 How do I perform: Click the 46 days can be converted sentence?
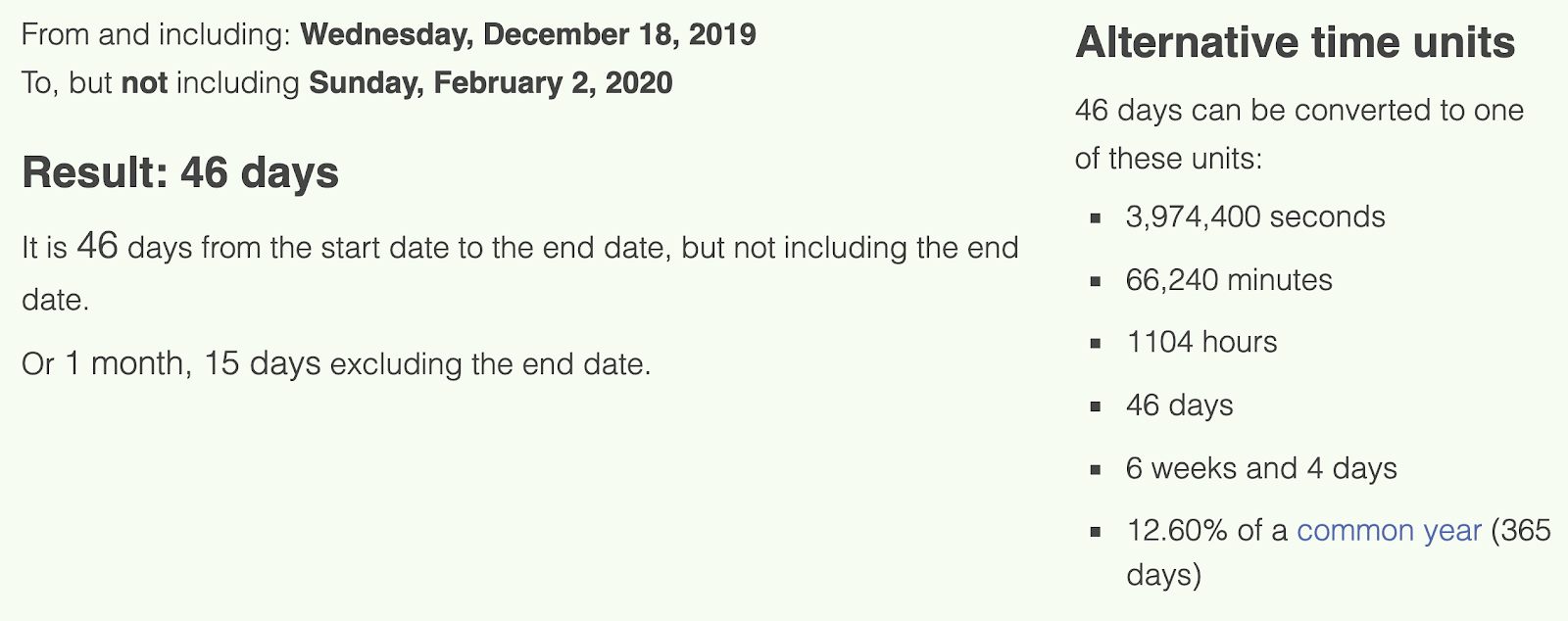[x=1298, y=111]
